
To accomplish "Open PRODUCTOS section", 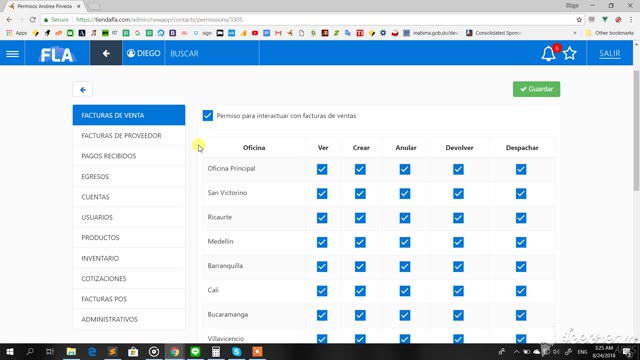I will [129, 238].
